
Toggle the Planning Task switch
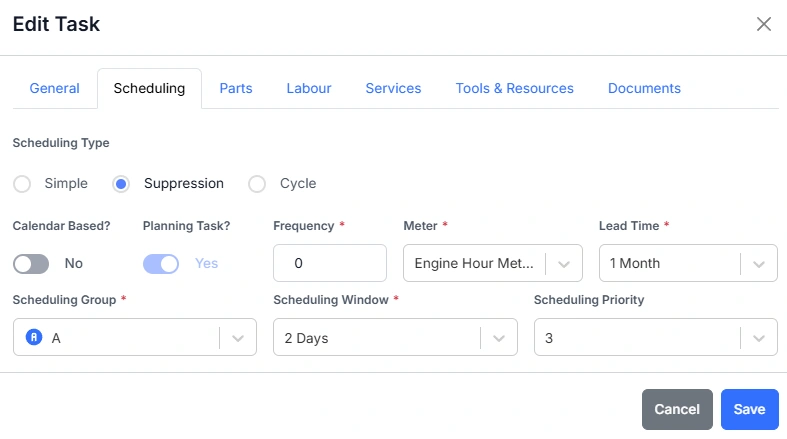[x=161, y=264]
